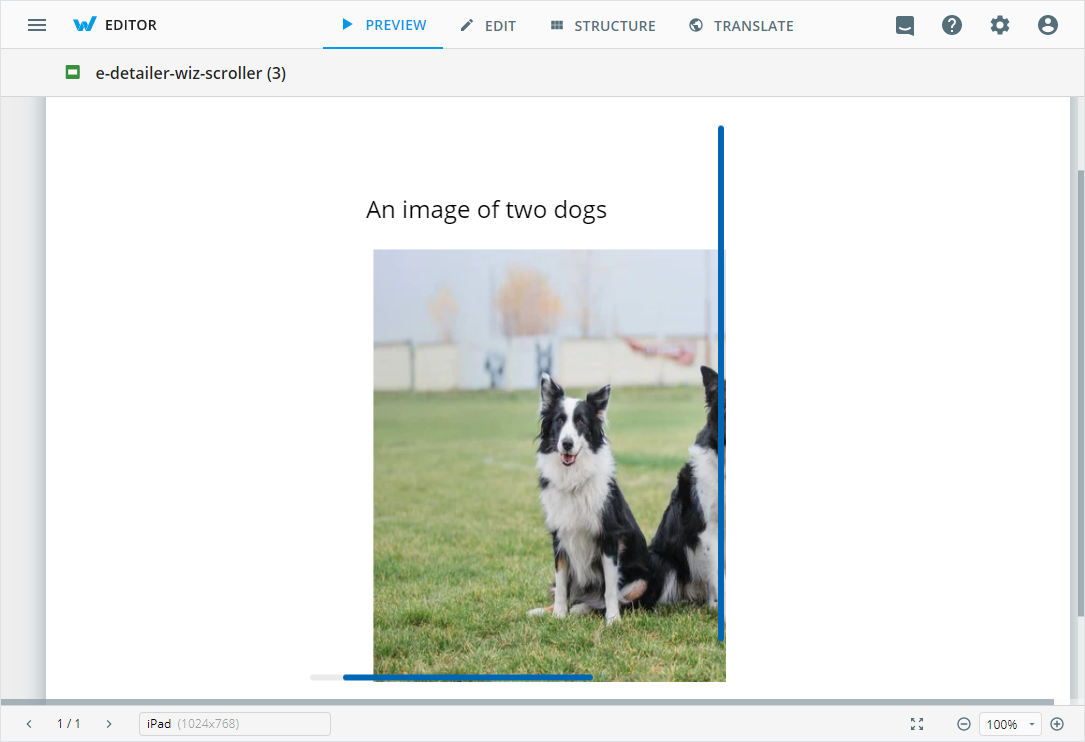This screenshot has height=742, width=1085.
Task: Click the two dogs image
Action: (x=548, y=460)
